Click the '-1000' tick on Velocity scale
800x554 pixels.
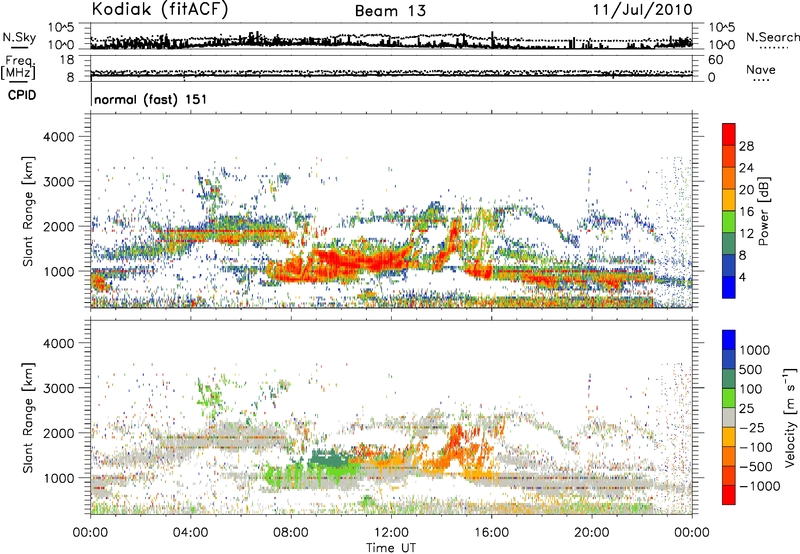[x=760, y=486]
